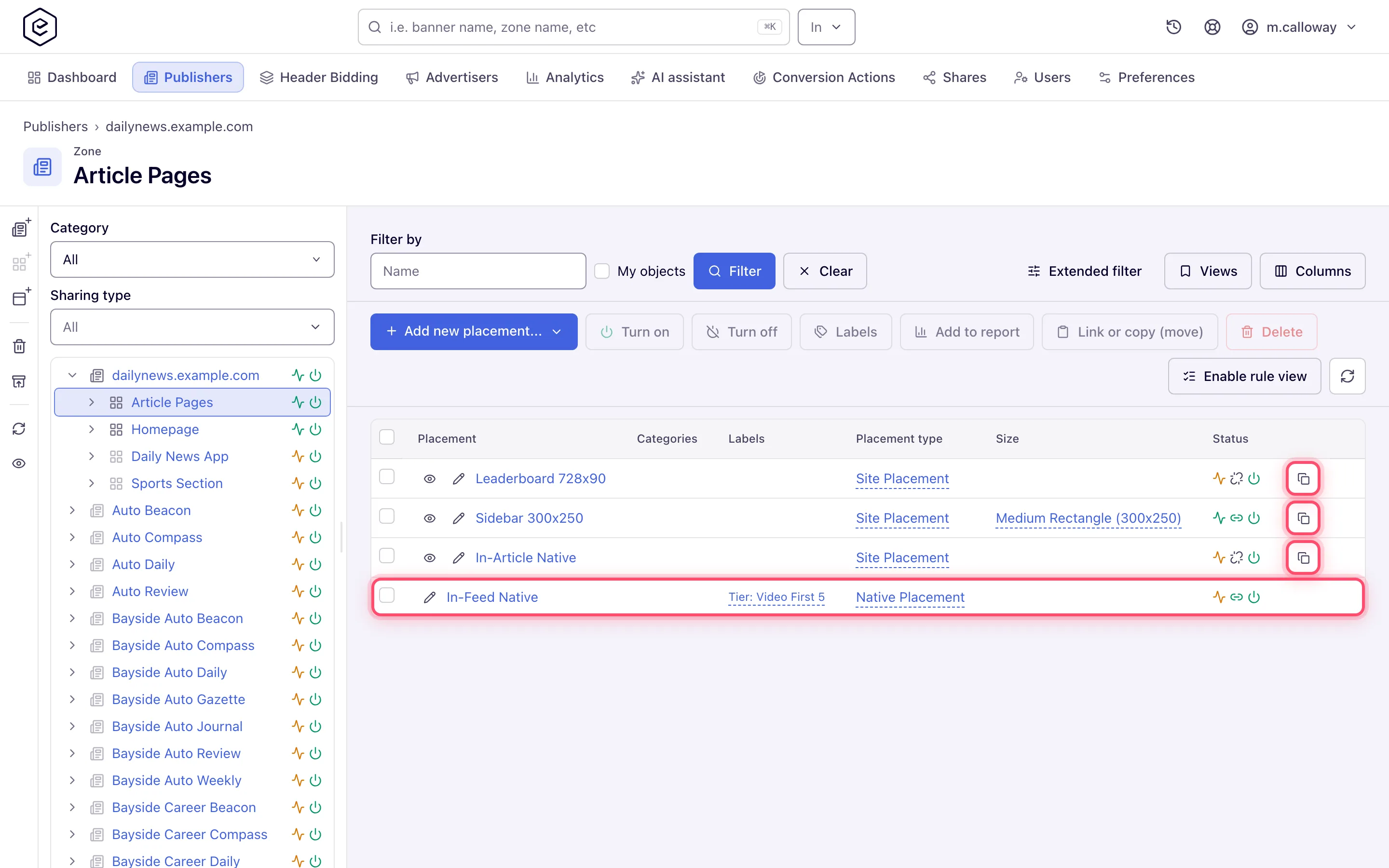Image resolution: width=1389 pixels, height=868 pixels.
Task: Click the trash icon in left sidebar
Action: click(x=19, y=346)
